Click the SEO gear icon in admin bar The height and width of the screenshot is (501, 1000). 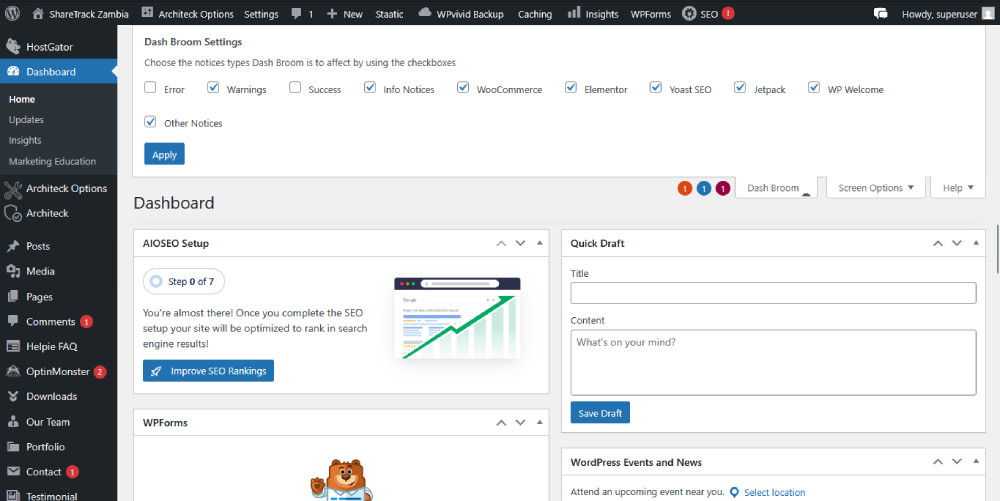689,13
